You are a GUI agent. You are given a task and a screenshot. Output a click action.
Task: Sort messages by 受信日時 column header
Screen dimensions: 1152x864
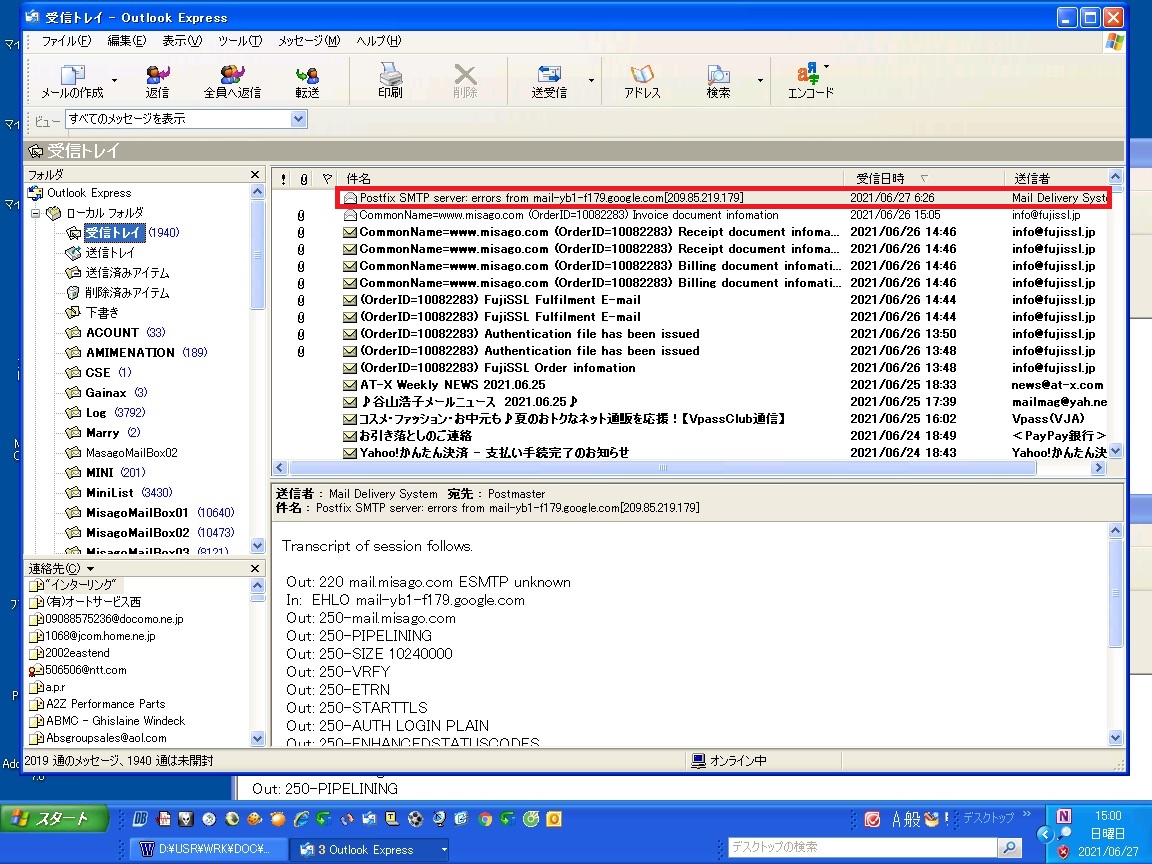(x=924, y=179)
